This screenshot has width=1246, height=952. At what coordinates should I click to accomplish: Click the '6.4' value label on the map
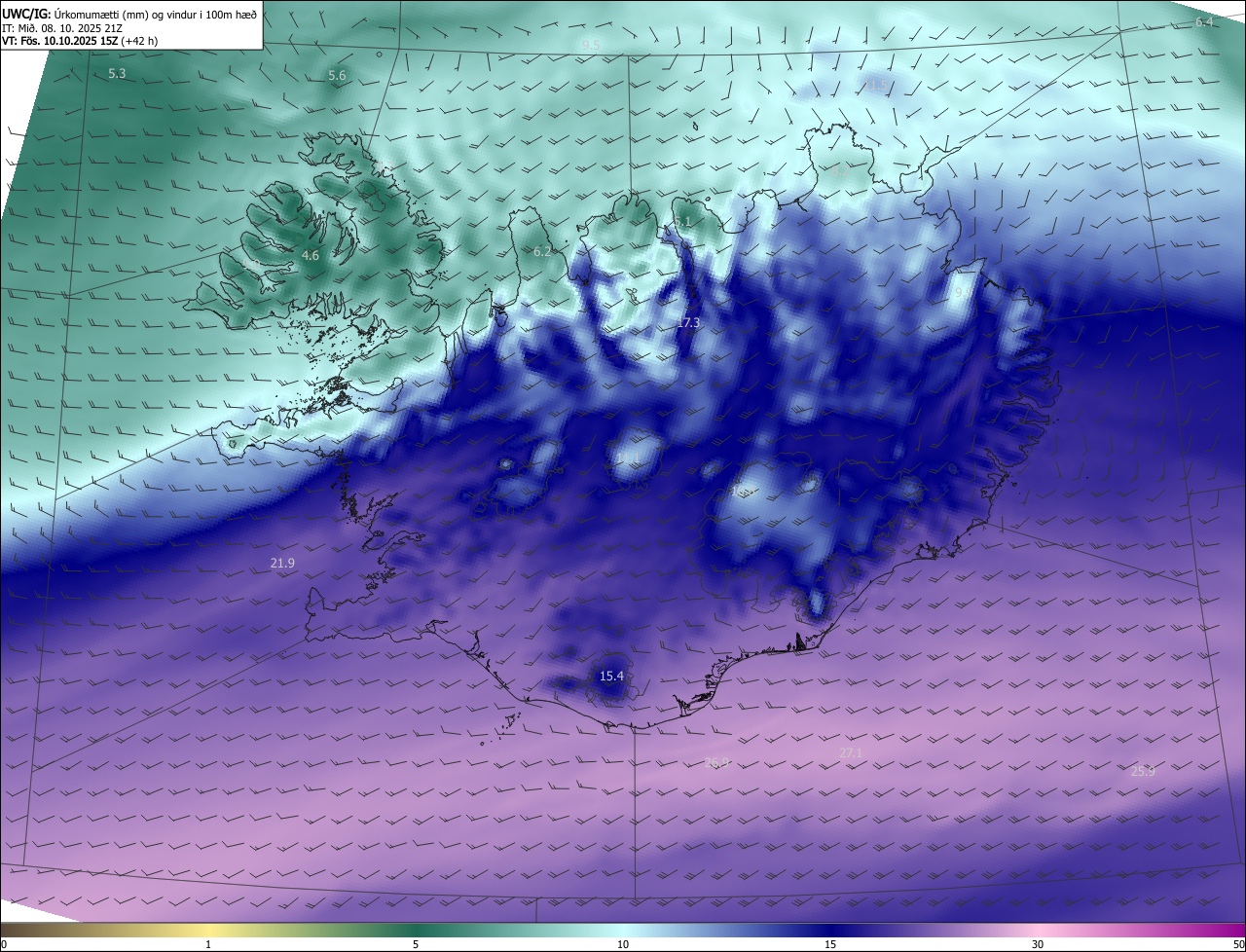pyautogui.click(x=1205, y=22)
